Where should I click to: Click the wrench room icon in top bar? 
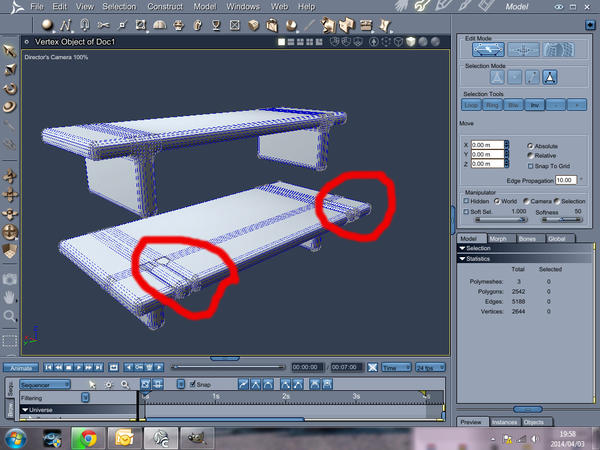[421, 6]
